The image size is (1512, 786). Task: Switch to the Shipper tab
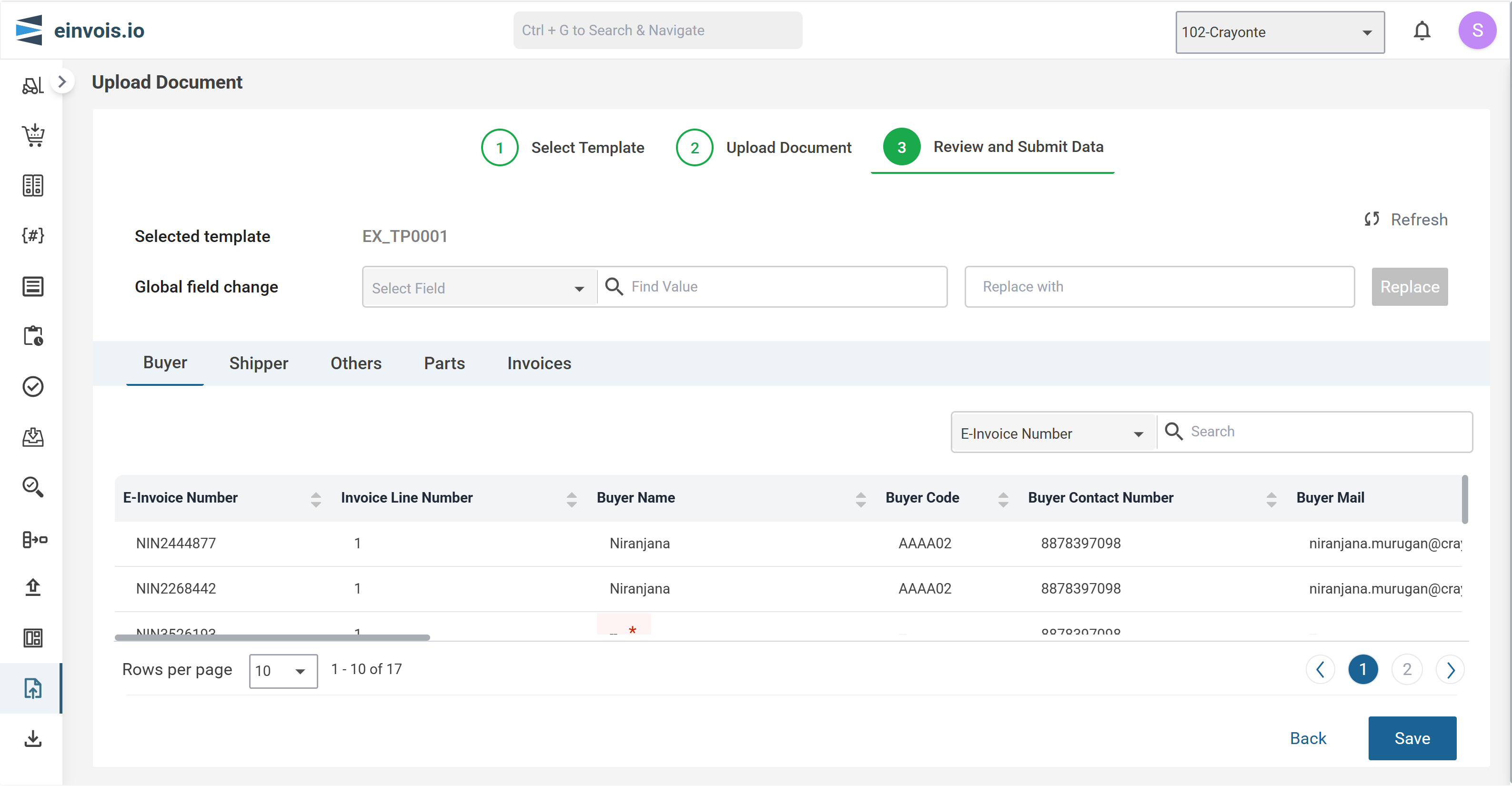pyautogui.click(x=258, y=363)
